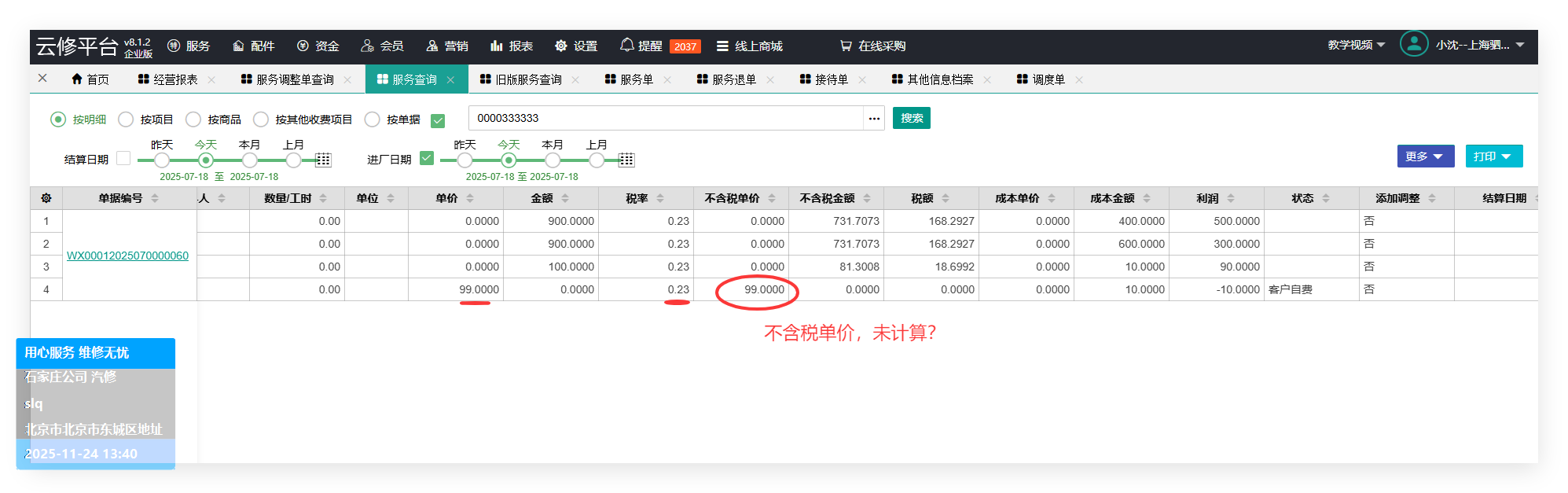Close the 服务查询 tab
The height and width of the screenshot is (493, 1568).
coord(450,80)
